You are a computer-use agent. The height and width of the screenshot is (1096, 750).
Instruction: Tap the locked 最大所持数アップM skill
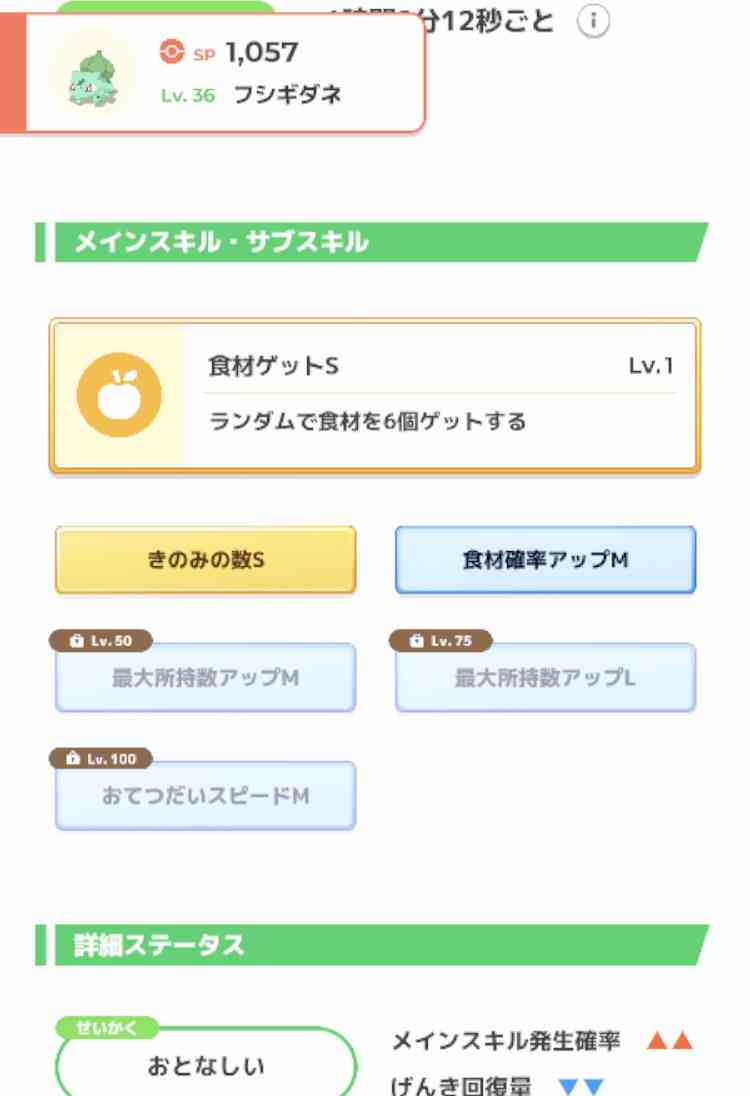coord(205,677)
